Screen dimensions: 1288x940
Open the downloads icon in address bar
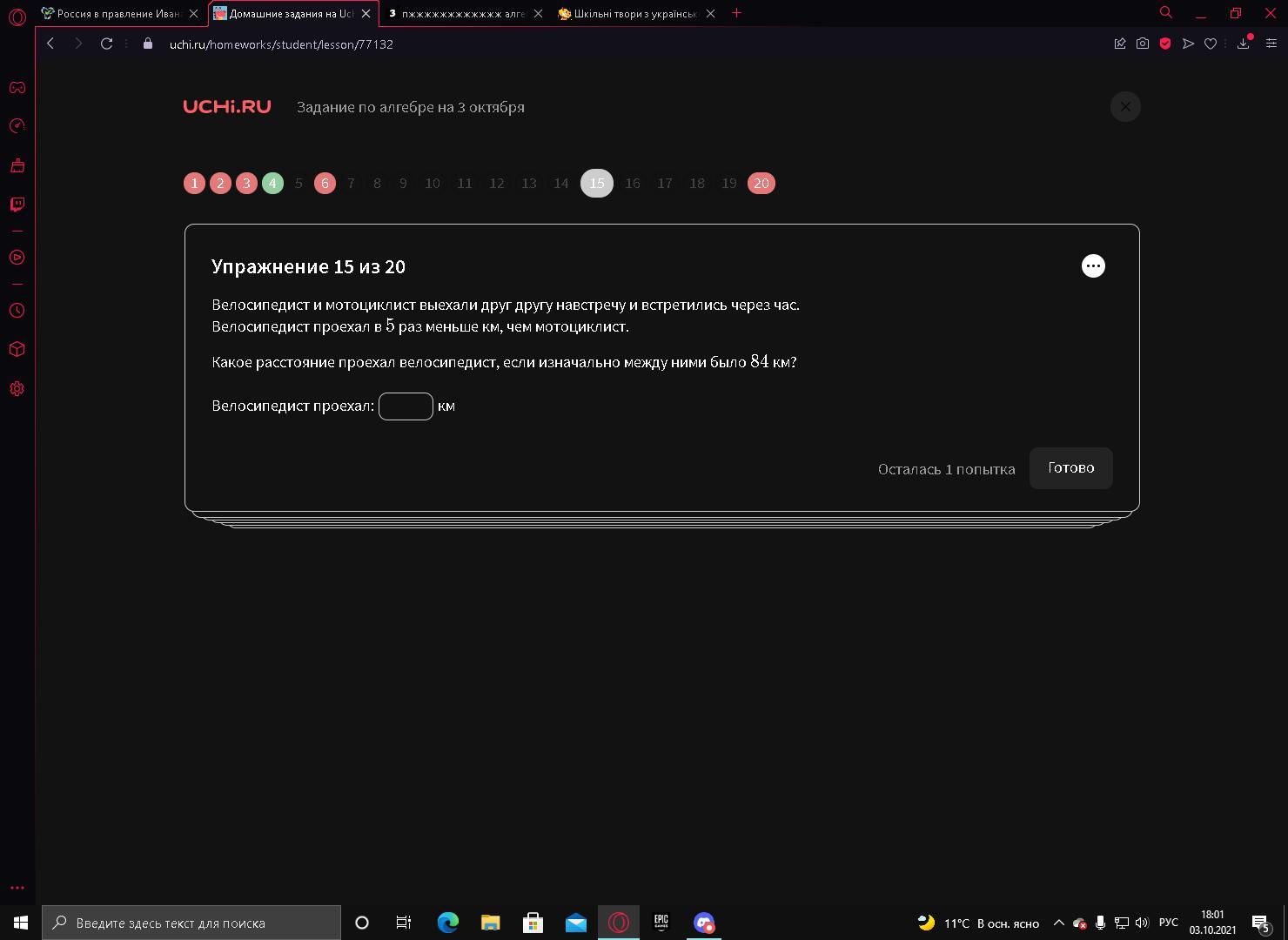click(1244, 44)
